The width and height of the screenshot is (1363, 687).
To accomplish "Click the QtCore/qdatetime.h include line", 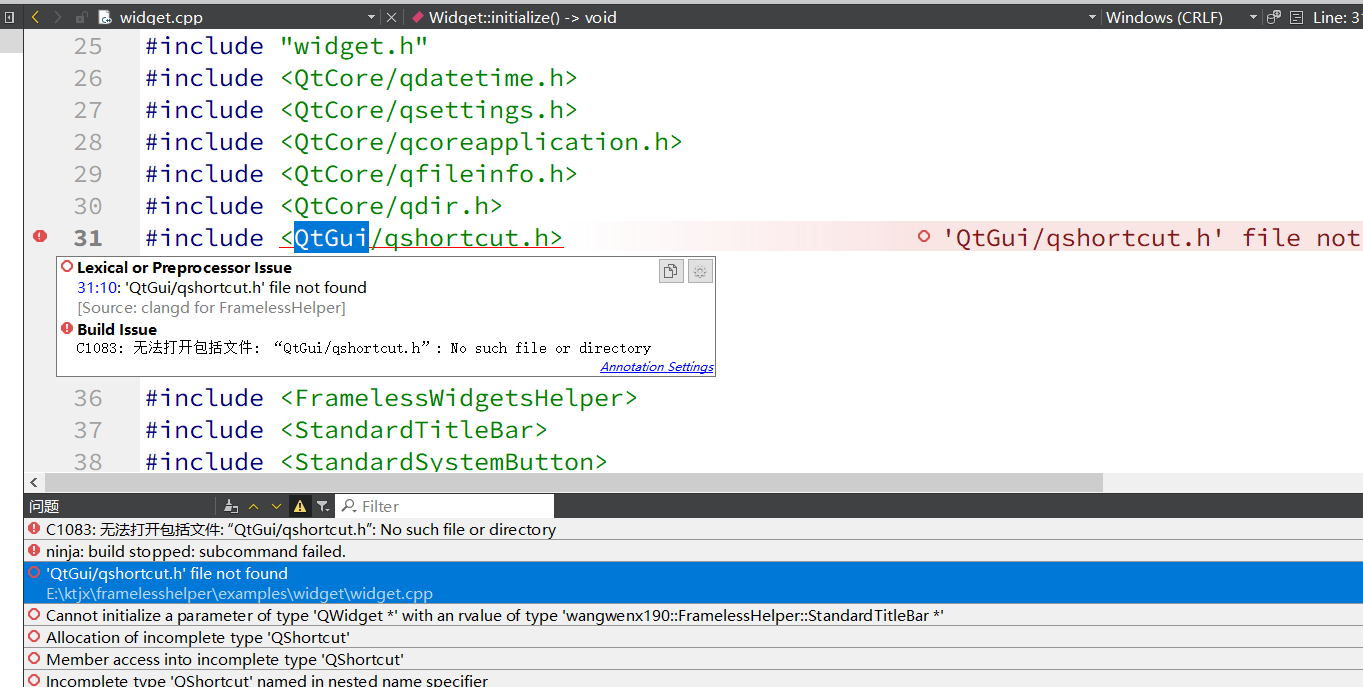I will point(361,78).
